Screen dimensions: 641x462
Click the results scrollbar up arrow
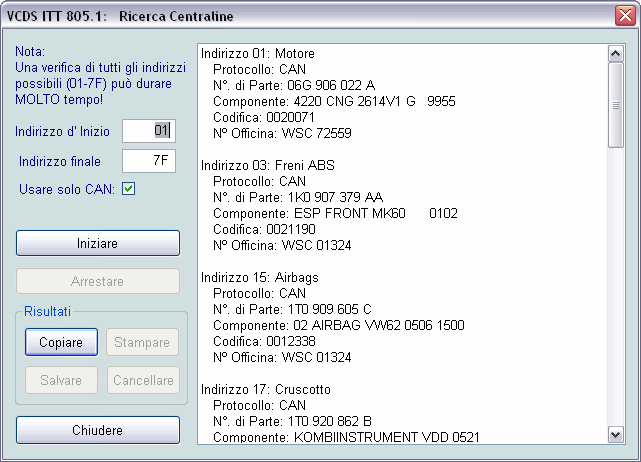[x=616, y=54]
